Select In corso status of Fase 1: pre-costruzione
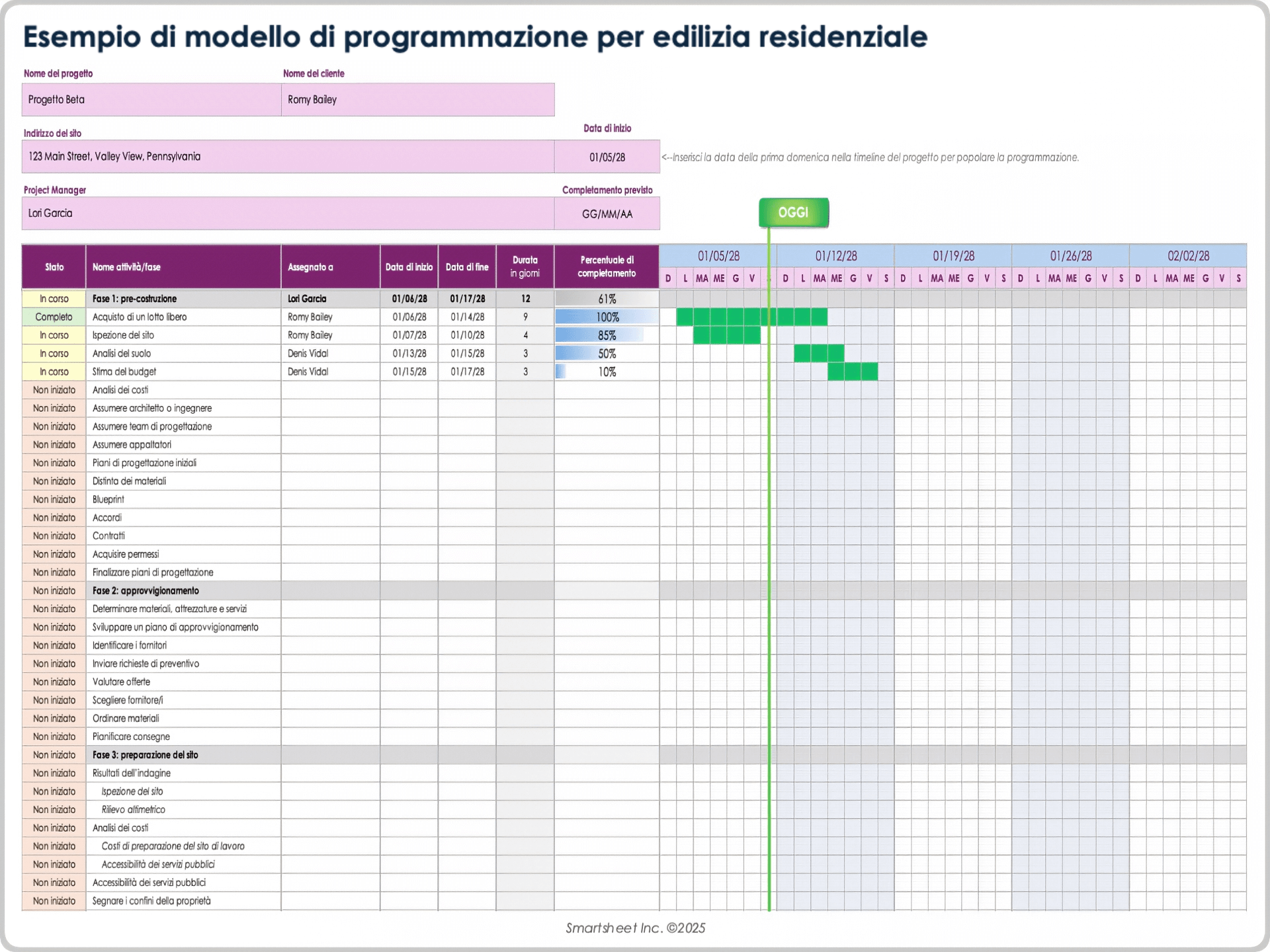This screenshot has height=952, width=1270. (x=54, y=299)
